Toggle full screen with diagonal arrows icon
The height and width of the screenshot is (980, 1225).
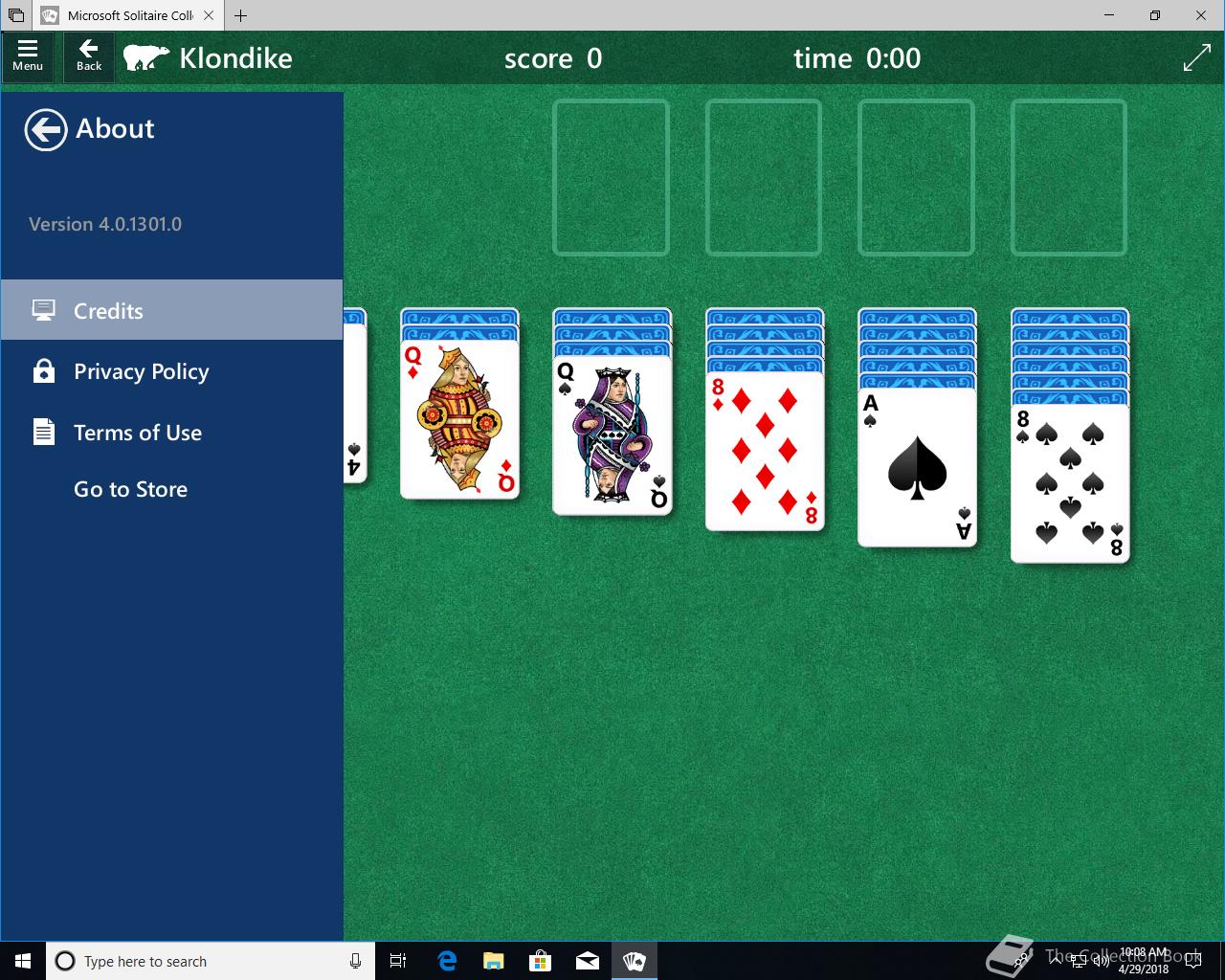(x=1196, y=57)
